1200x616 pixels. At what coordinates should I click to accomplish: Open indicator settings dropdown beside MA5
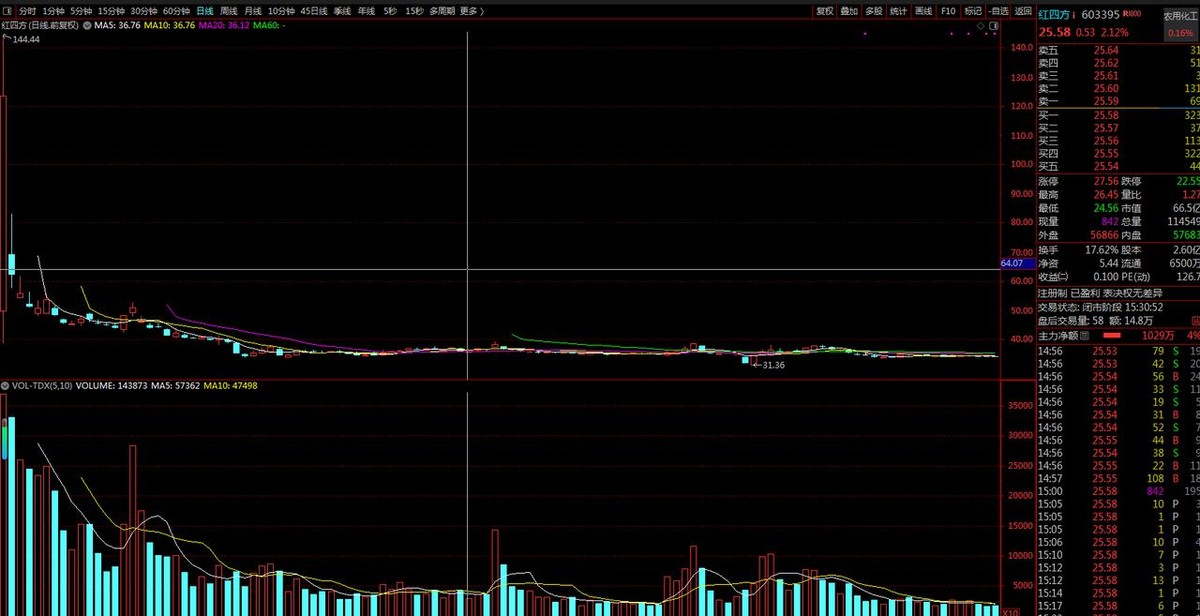tap(86, 24)
